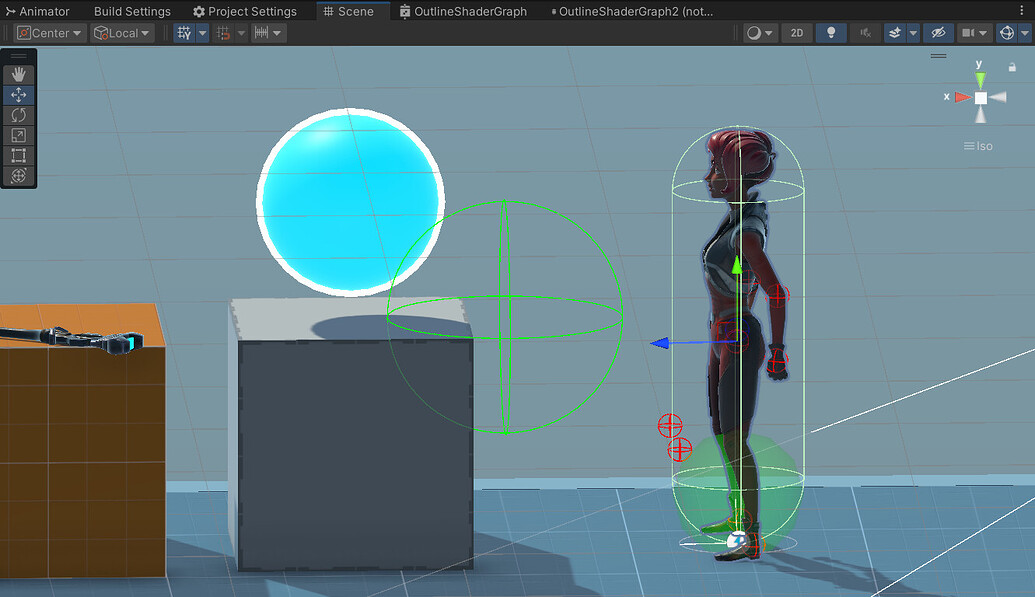The height and width of the screenshot is (597, 1035).
Task: Select the Scale tool
Action: (x=18, y=135)
